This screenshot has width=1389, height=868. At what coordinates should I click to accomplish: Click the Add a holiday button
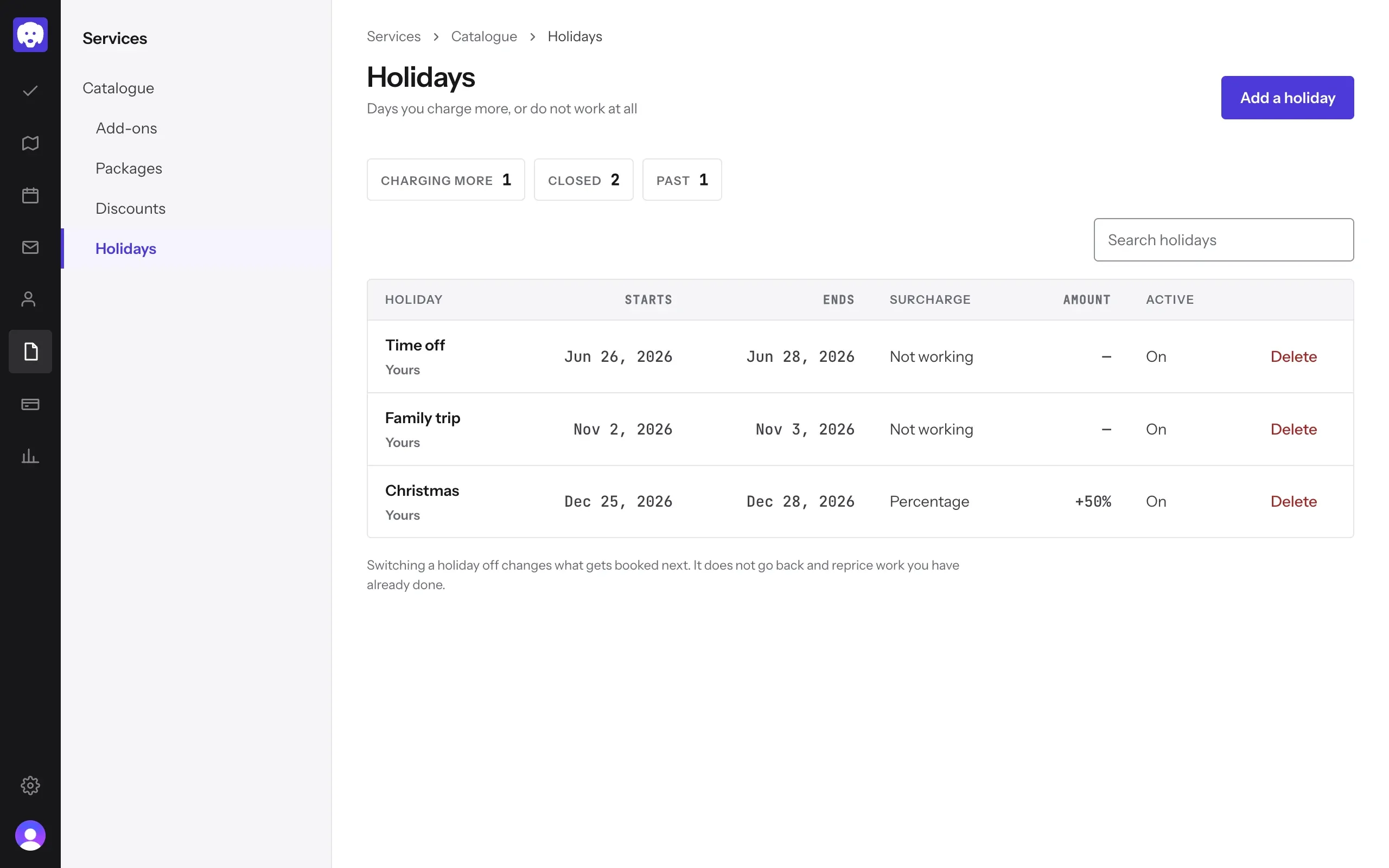click(x=1287, y=98)
